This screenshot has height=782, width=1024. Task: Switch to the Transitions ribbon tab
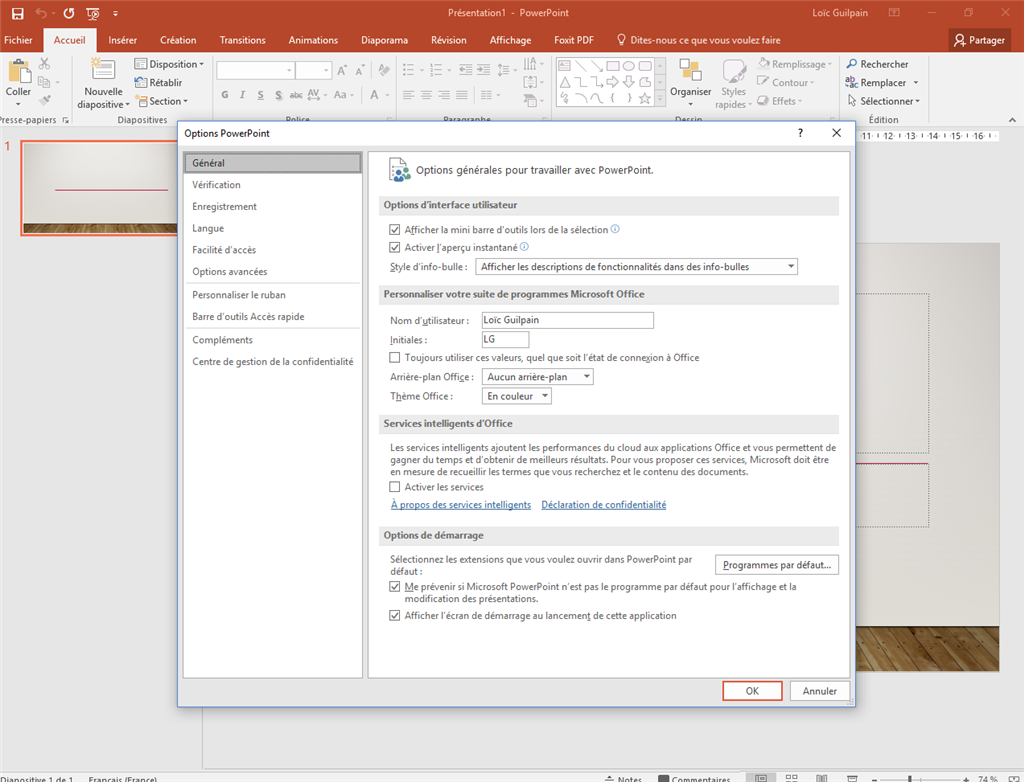pyautogui.click(x=242, y=40)
